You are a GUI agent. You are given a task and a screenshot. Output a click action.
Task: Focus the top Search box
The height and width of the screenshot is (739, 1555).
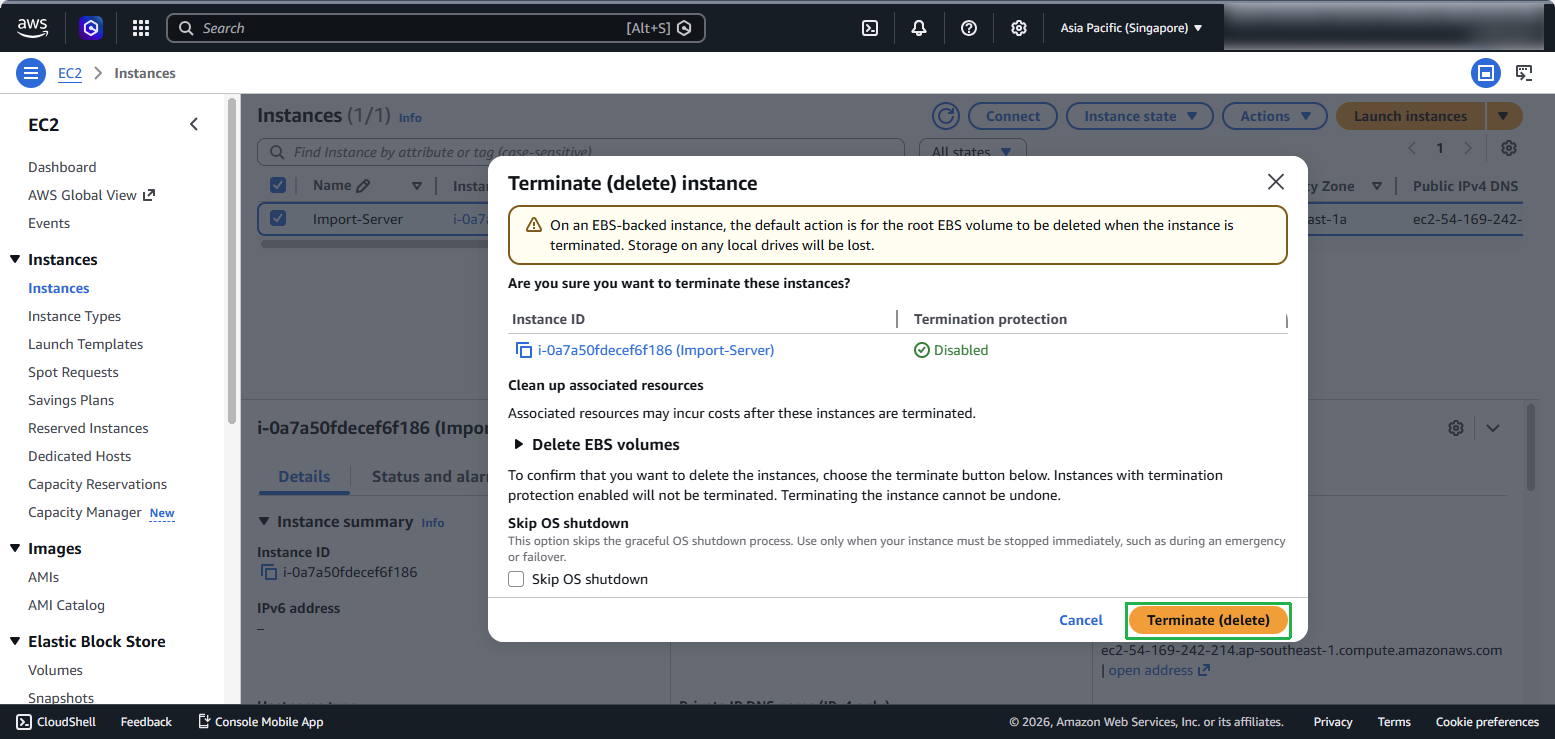(x=436, y=28)
